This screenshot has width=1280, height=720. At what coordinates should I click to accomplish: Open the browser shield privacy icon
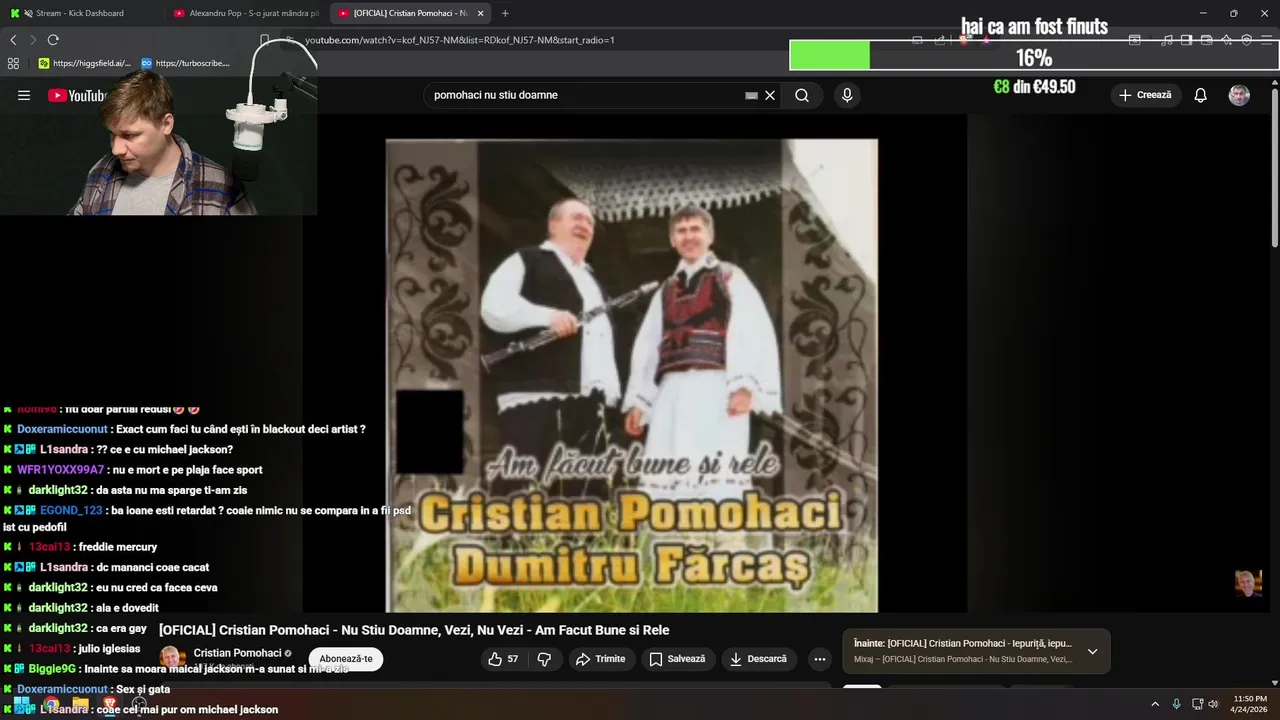pos(1246,40)
